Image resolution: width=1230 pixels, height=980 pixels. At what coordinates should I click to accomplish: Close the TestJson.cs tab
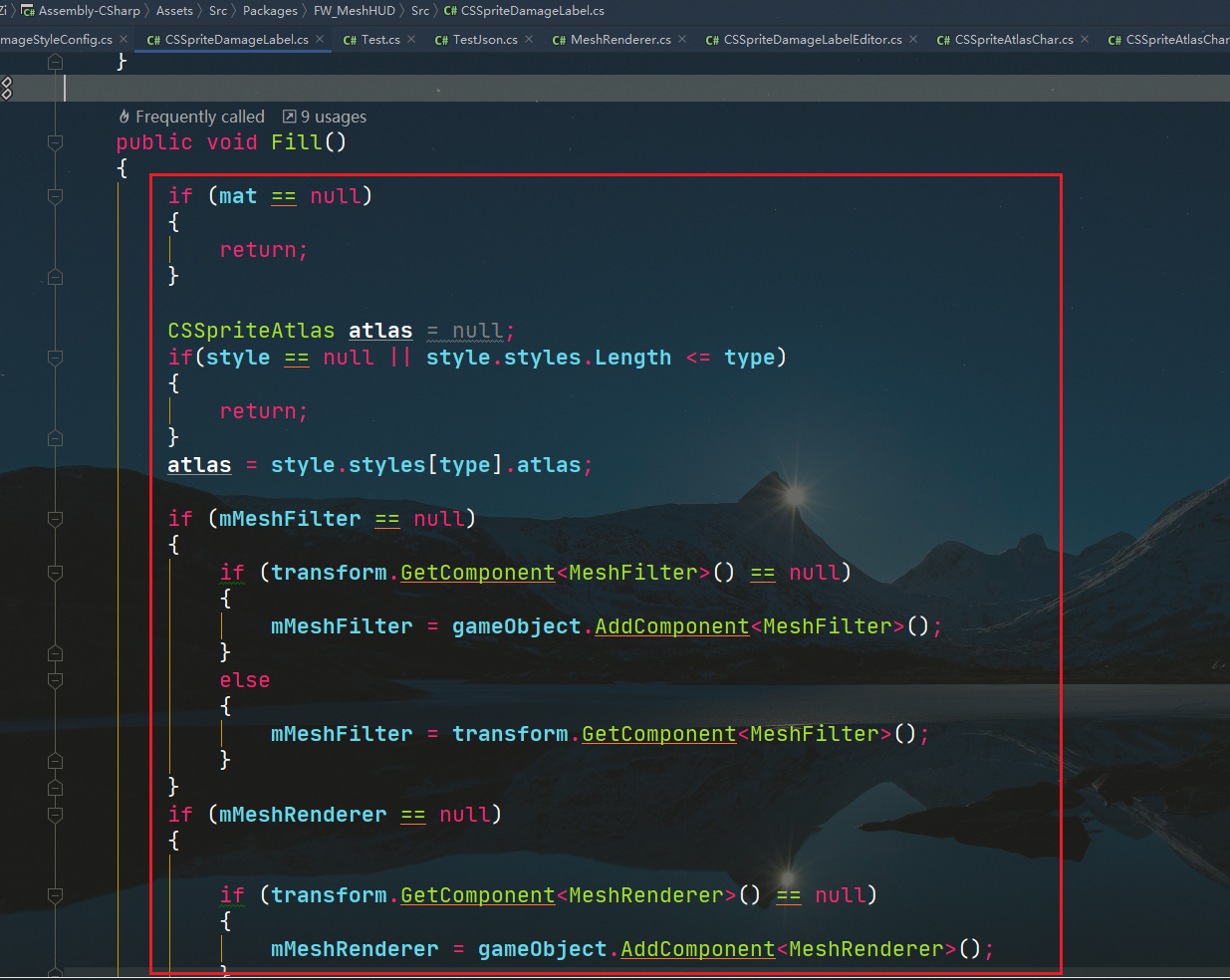(529, 39)
